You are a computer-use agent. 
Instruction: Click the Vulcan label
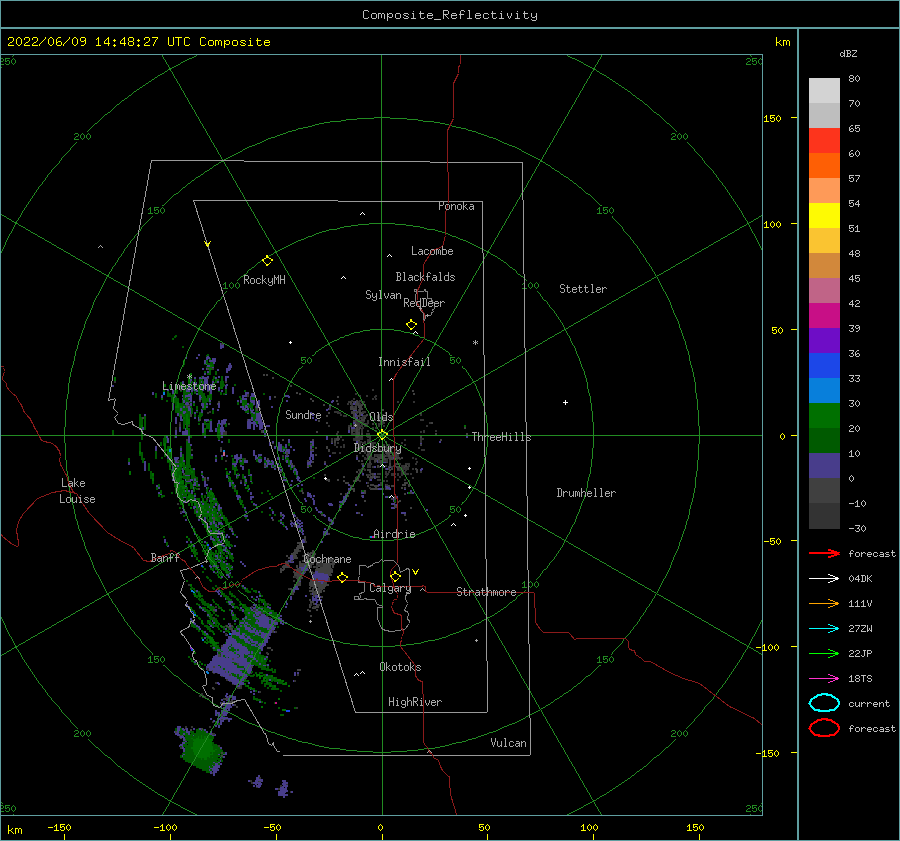[509, 743]
